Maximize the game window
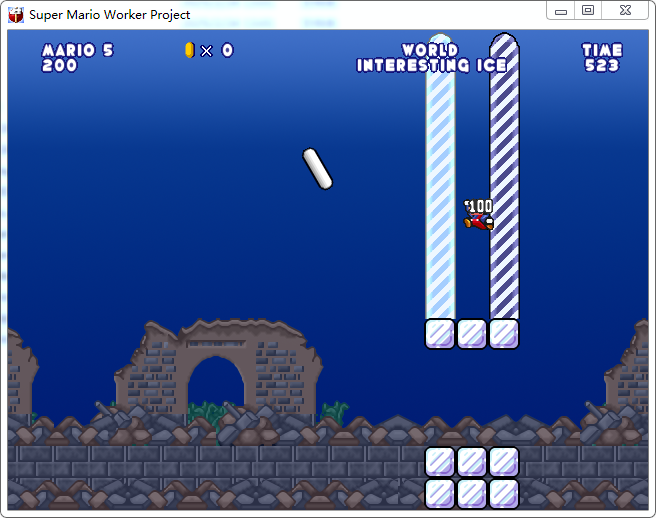This screenshot has width=656, height=518. coord(588,10)
